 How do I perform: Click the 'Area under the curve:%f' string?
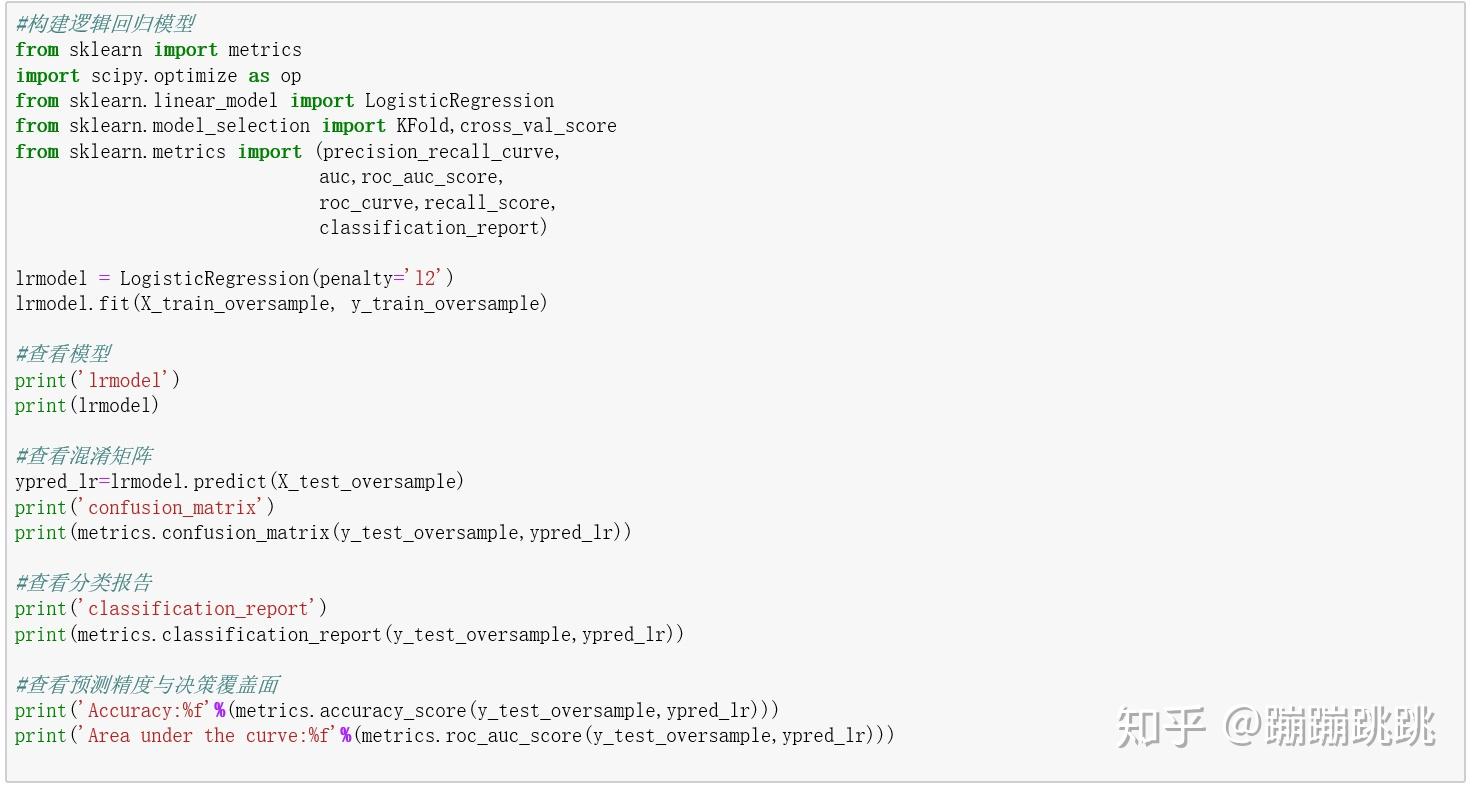click(208, 736)
